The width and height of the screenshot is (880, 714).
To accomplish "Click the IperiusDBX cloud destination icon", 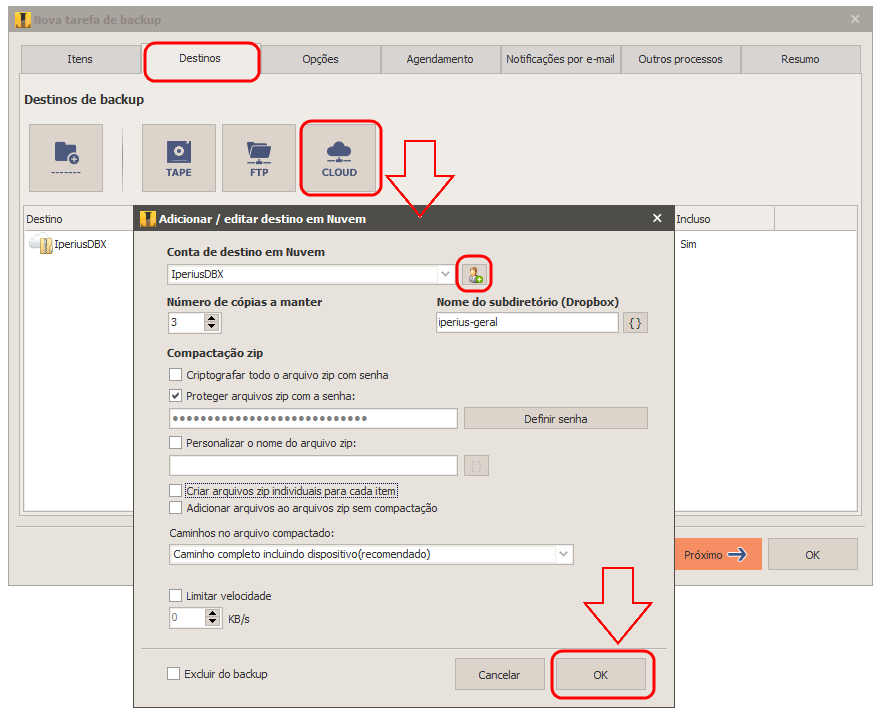I will click(x=40, y=244).
